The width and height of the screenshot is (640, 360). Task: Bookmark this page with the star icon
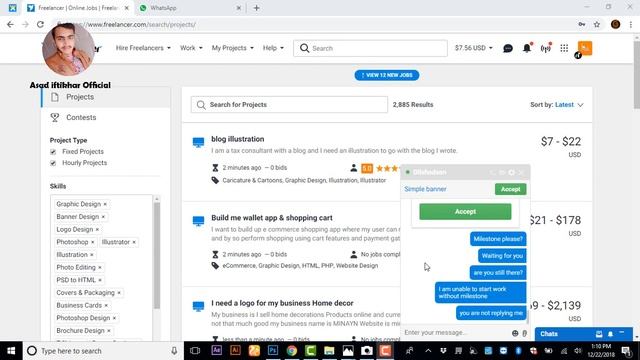(x=597, y=24)
